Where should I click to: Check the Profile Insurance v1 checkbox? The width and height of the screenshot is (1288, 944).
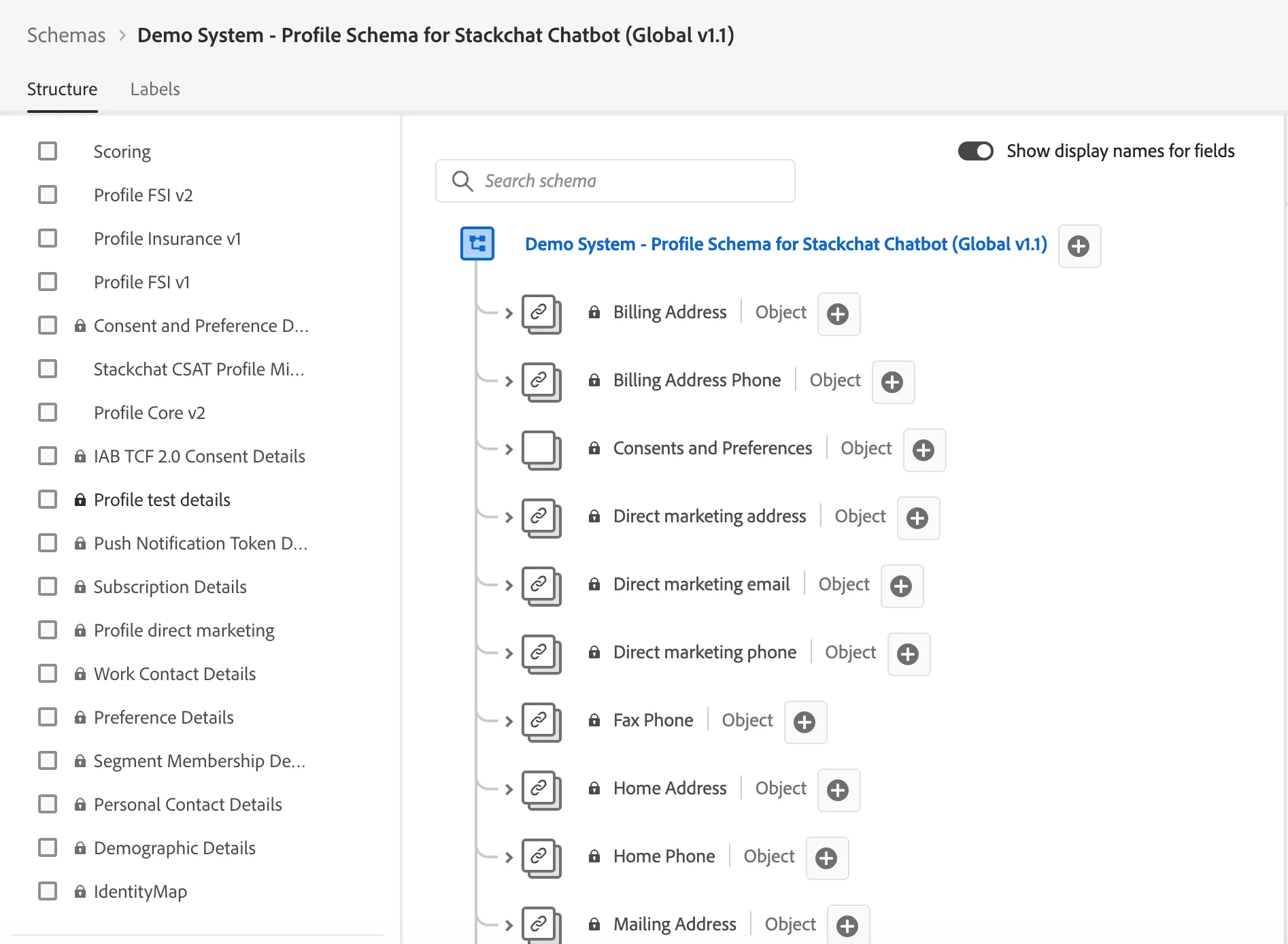coord(48,238)
